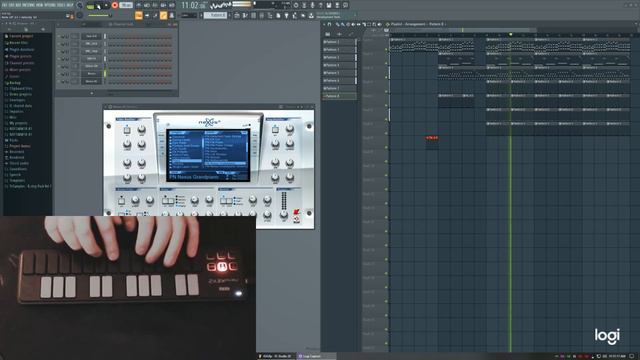Open the Clipboard files browser entry

(x=20, y=88)
